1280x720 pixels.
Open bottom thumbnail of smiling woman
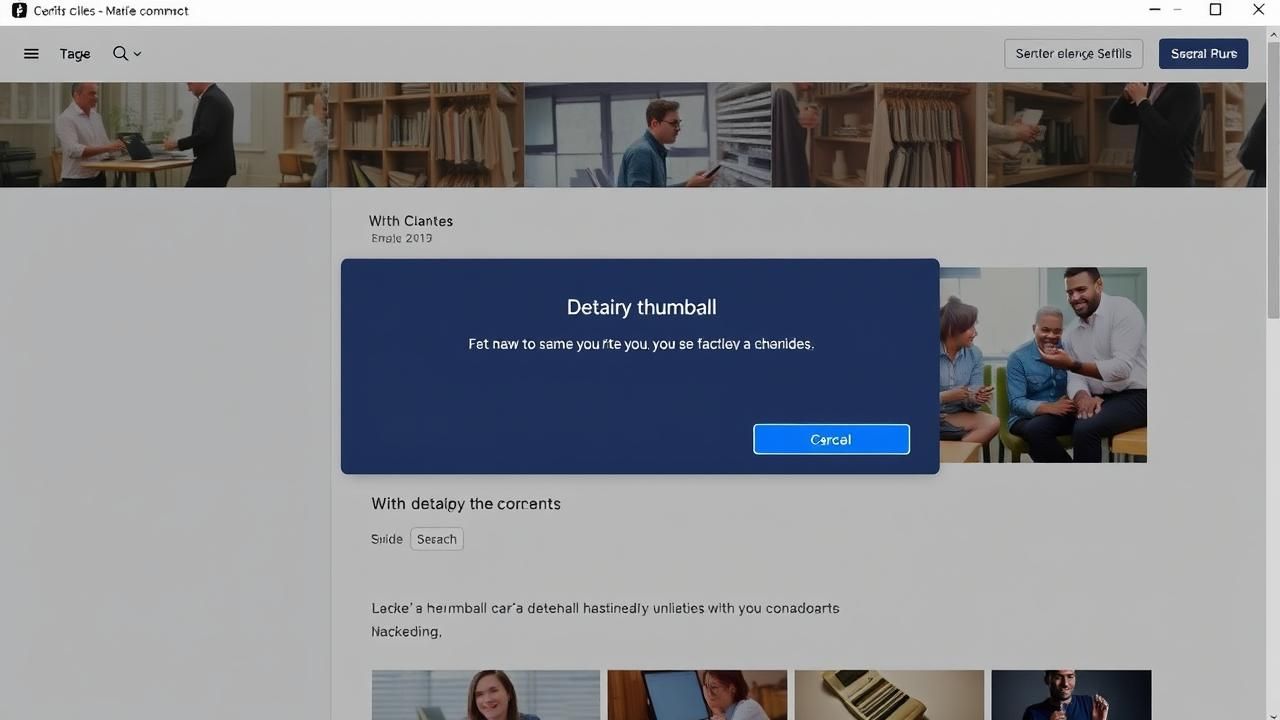pos(486,695)
